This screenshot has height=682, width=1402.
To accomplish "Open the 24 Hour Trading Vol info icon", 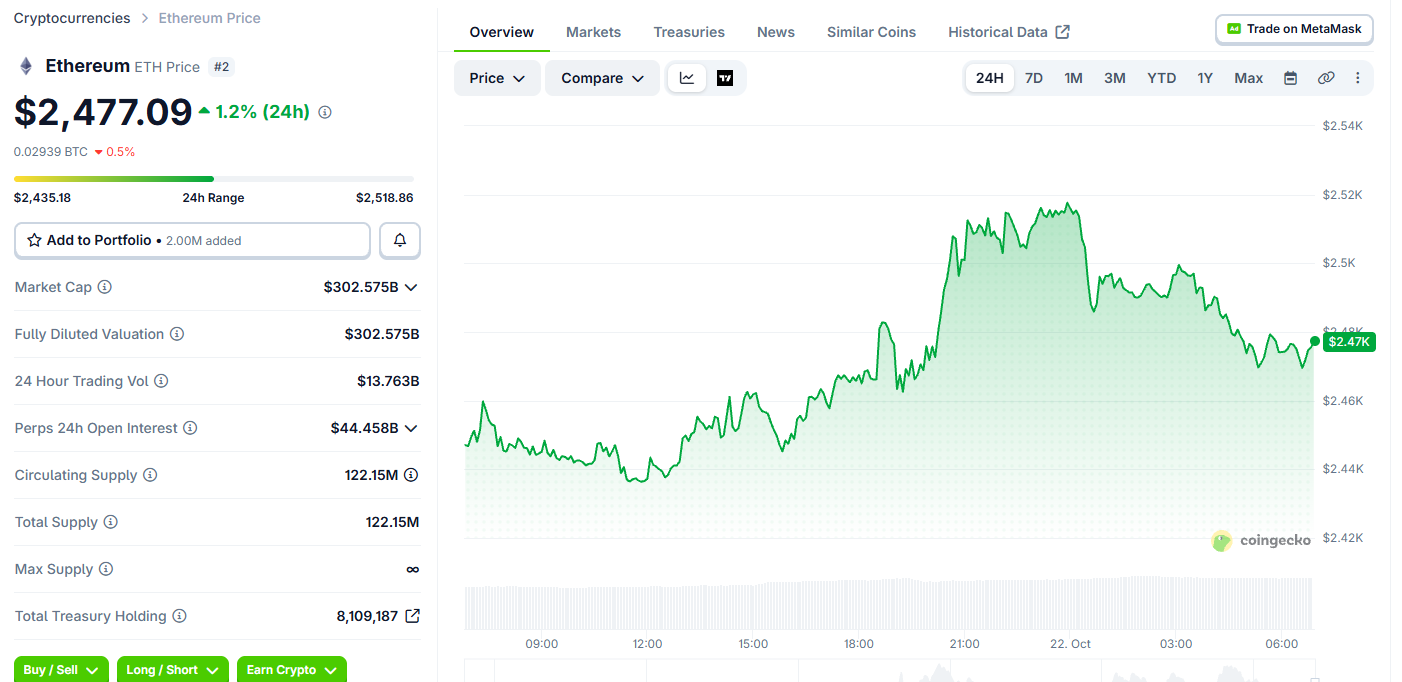I will 161,381.
